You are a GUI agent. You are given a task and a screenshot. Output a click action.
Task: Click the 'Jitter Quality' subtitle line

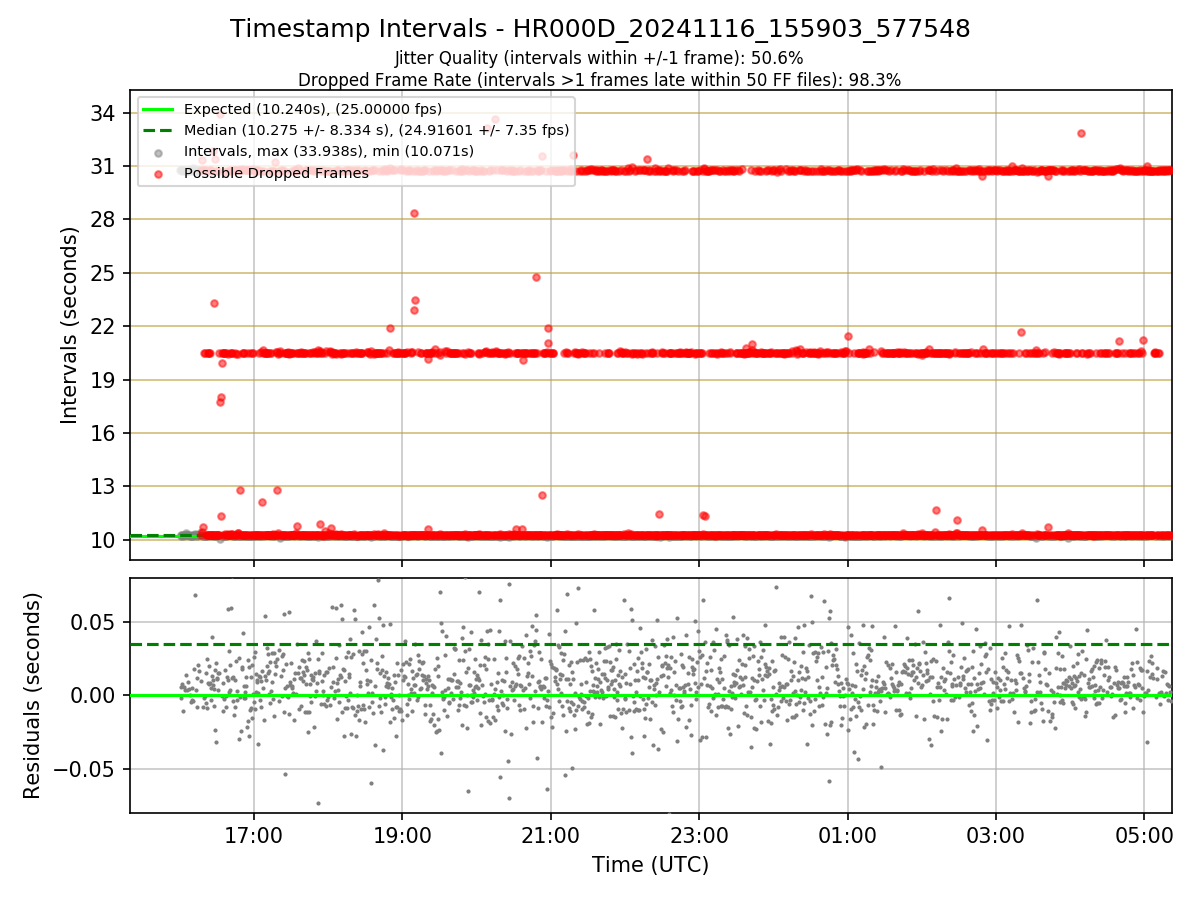pyautogui.click(x=600, y=58)
